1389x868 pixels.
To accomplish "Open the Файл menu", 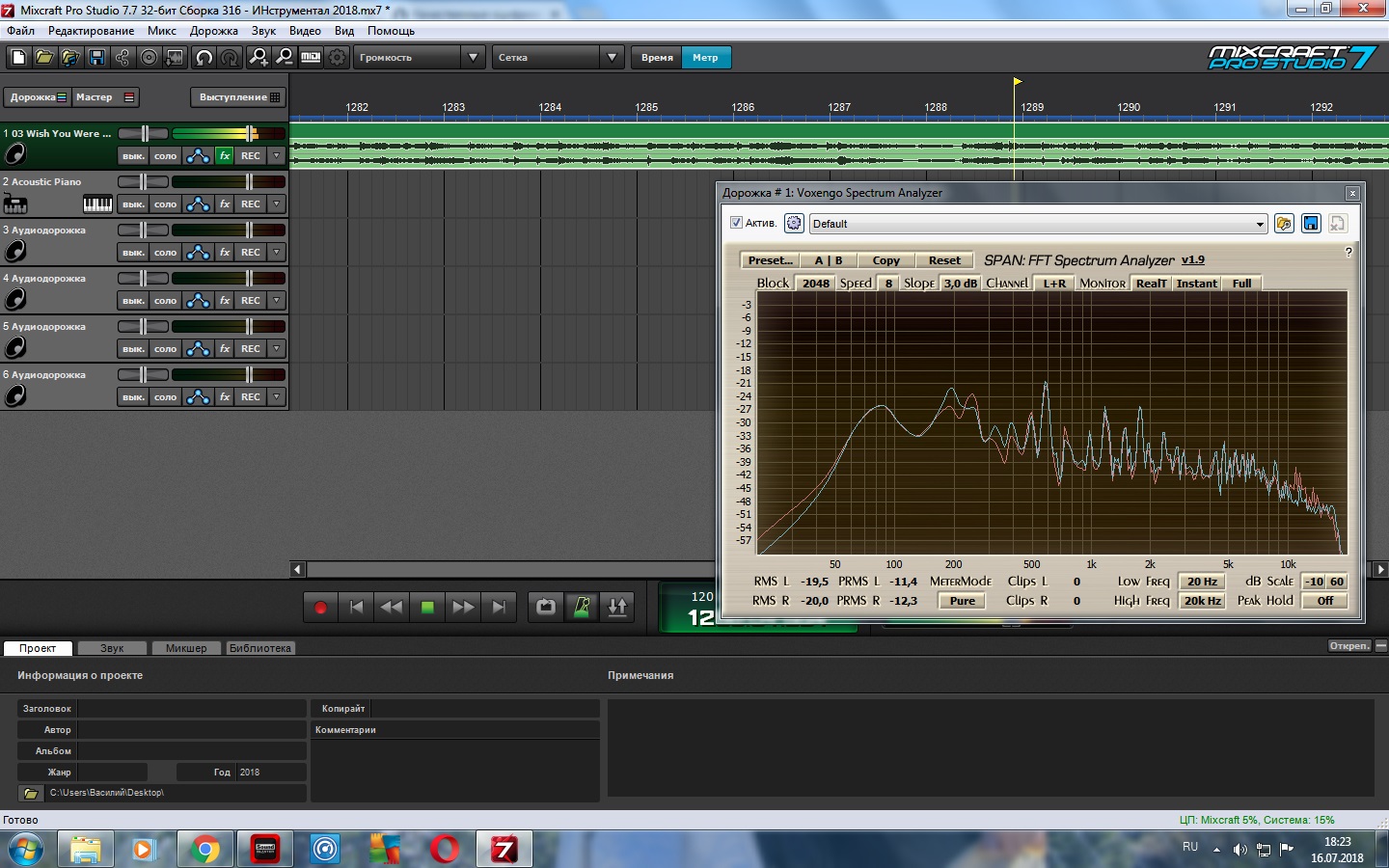I will point(20,31).
